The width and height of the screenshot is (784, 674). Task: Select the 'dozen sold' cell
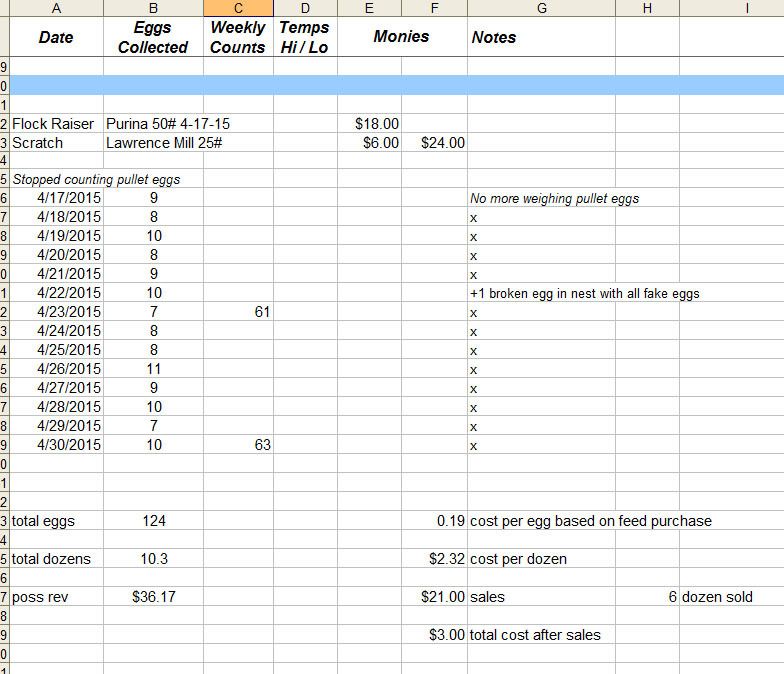click(717, 597)
